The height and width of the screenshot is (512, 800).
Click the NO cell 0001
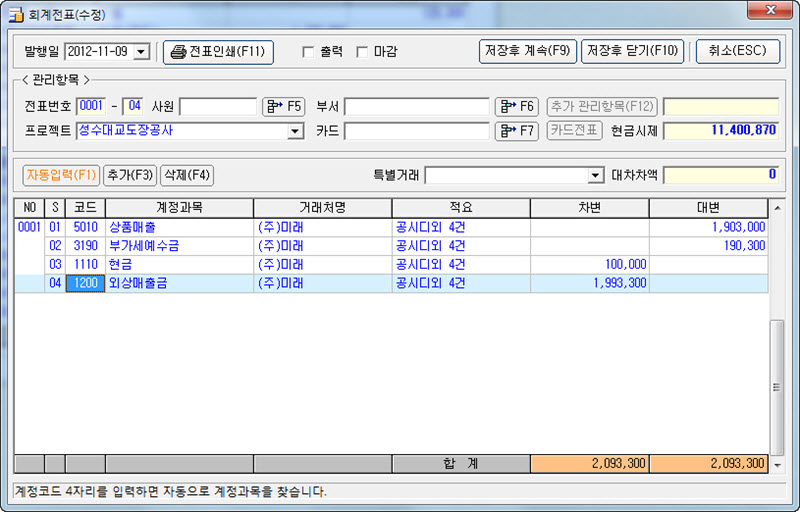tap(29, 227)
